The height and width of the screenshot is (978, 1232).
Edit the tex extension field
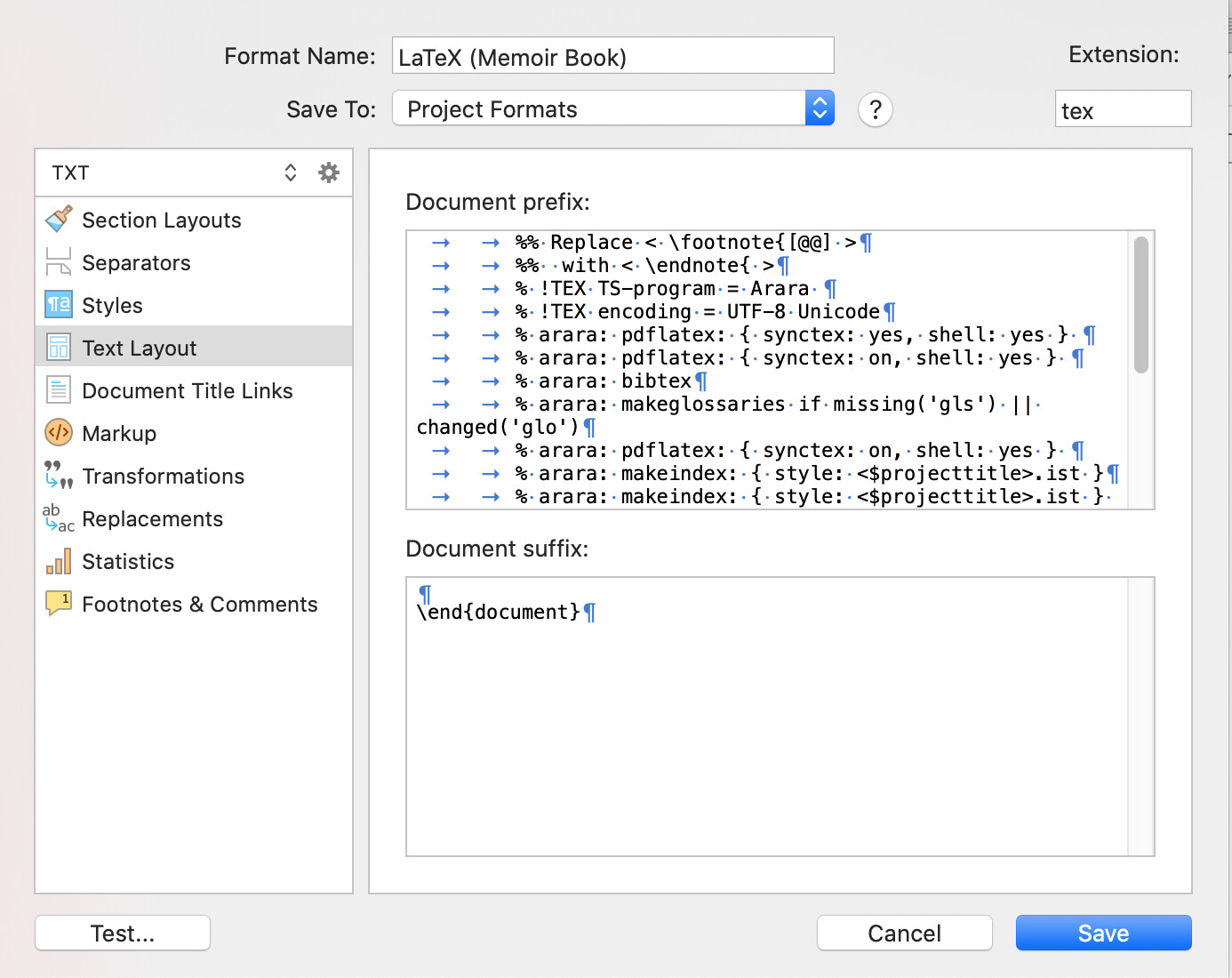pyautogui.click(x=1123, y=108)
